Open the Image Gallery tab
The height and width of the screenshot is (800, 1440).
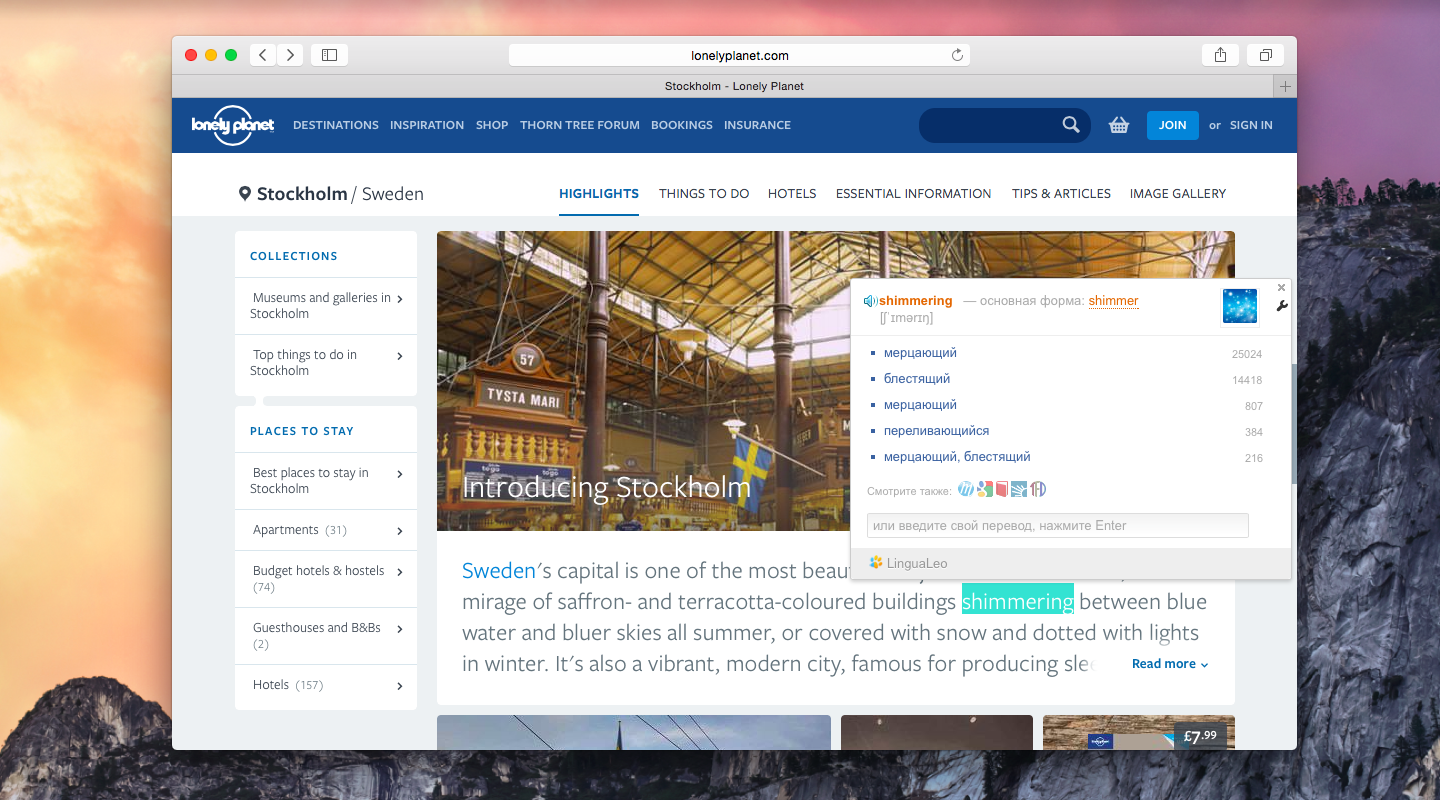coord(1178,194)
